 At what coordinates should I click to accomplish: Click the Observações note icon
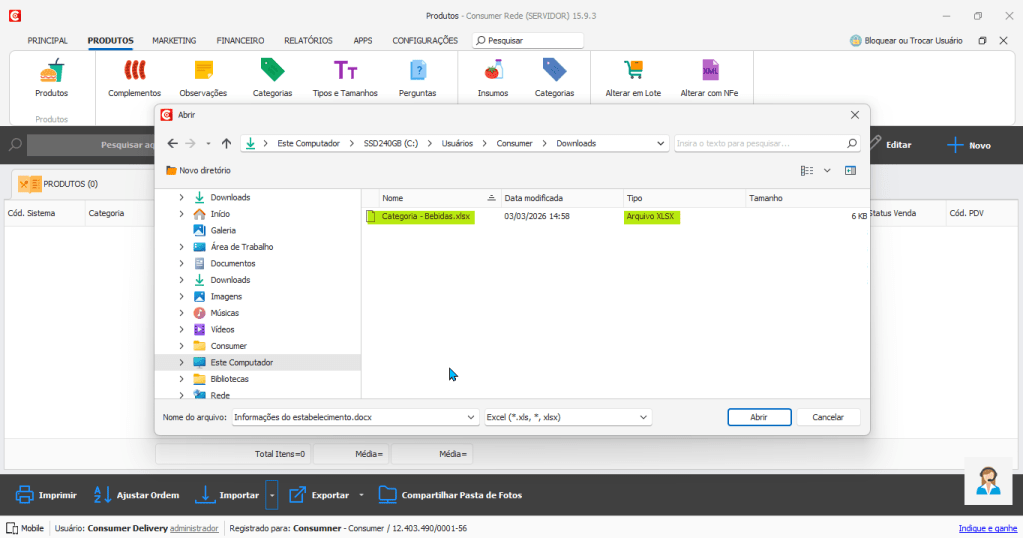click(x=203, y=72)
